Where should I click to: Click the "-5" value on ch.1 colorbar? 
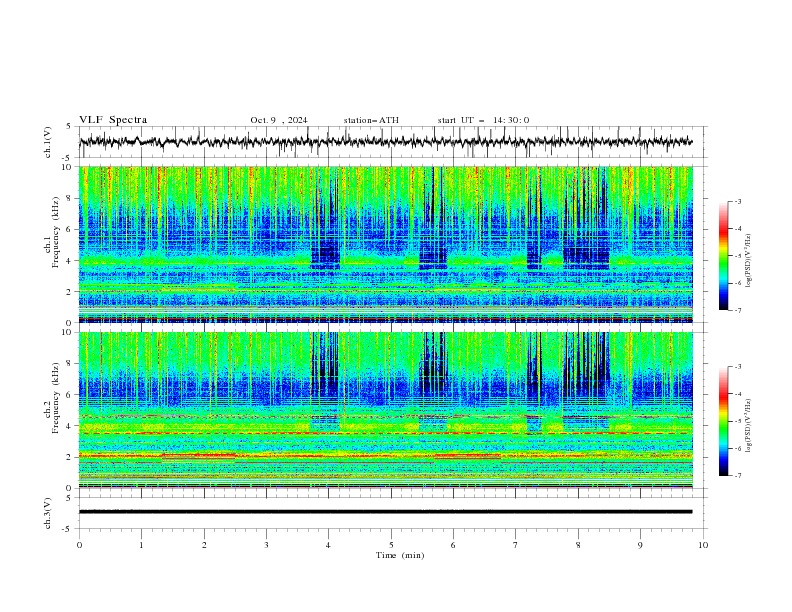tap(737, 256)
